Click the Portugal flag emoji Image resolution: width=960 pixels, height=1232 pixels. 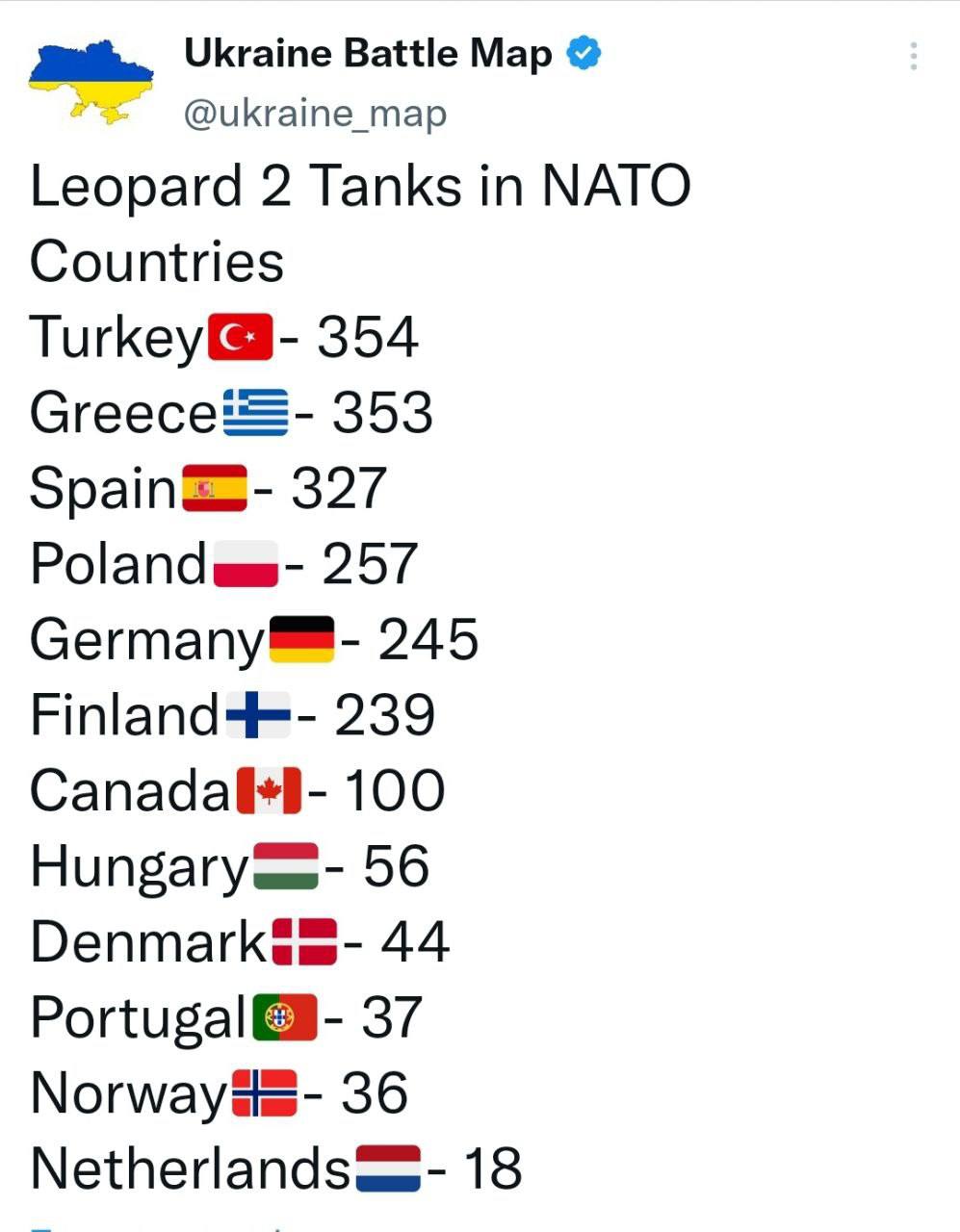tap(285, 1017)
